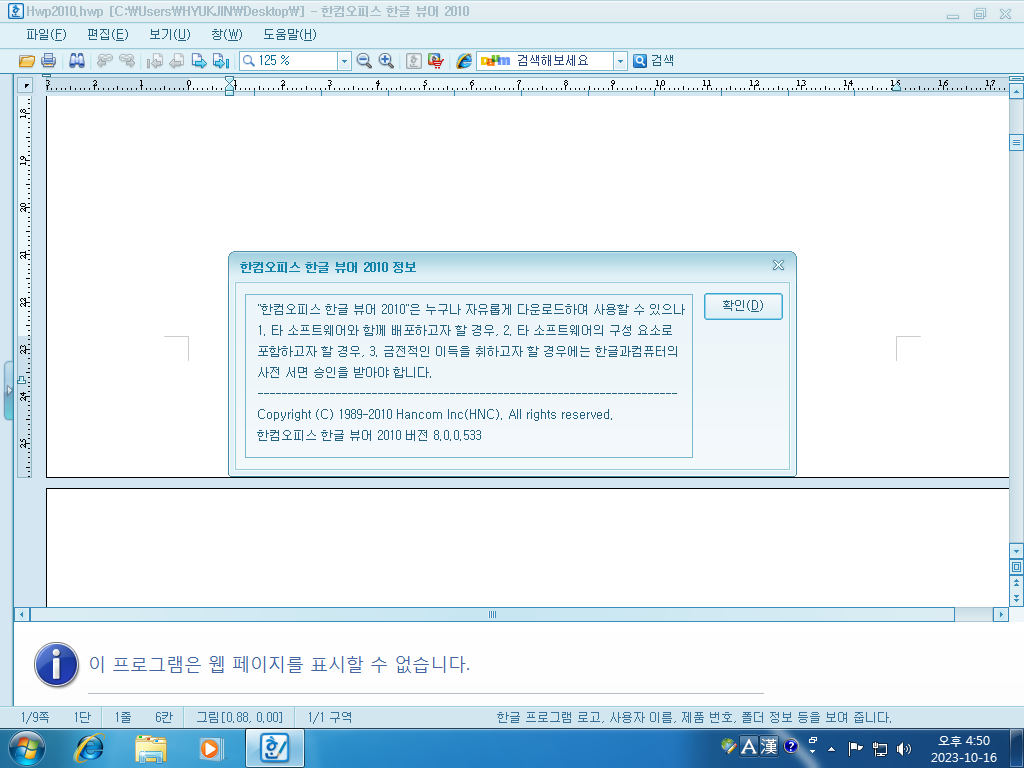Click the ruler corner tab-type button
Viewport: 1024px width, 768px height.
click(25, 86)
